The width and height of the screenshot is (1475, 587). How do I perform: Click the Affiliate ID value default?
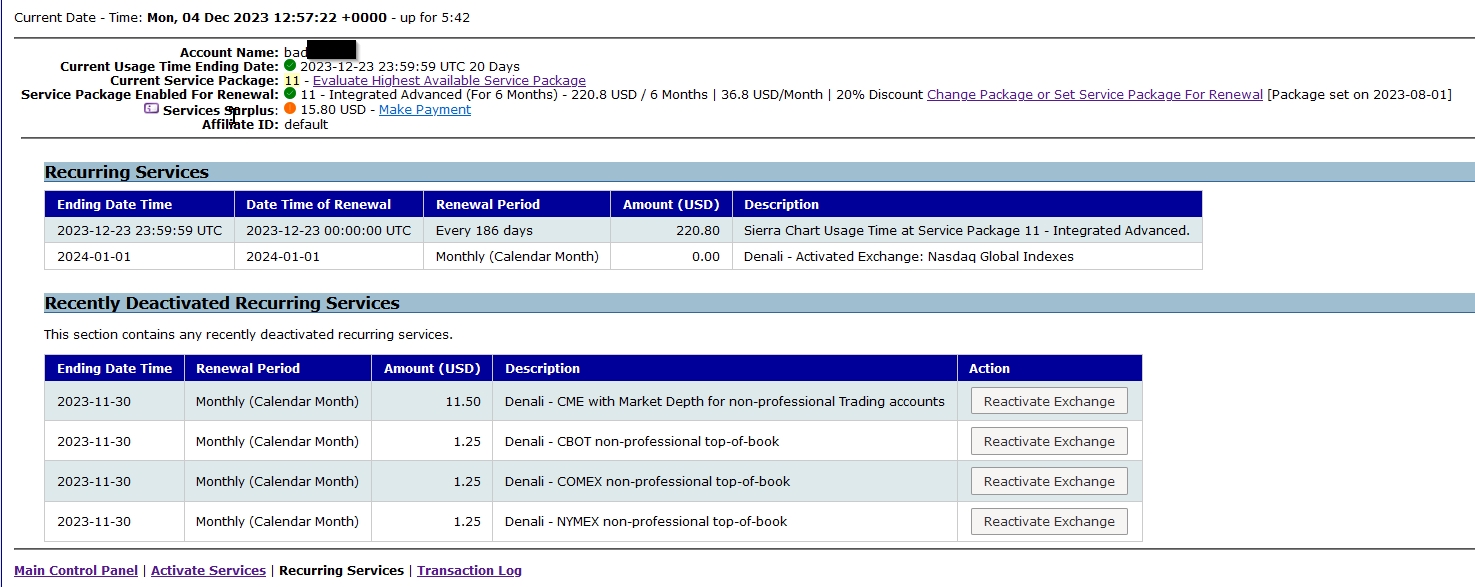306,124
